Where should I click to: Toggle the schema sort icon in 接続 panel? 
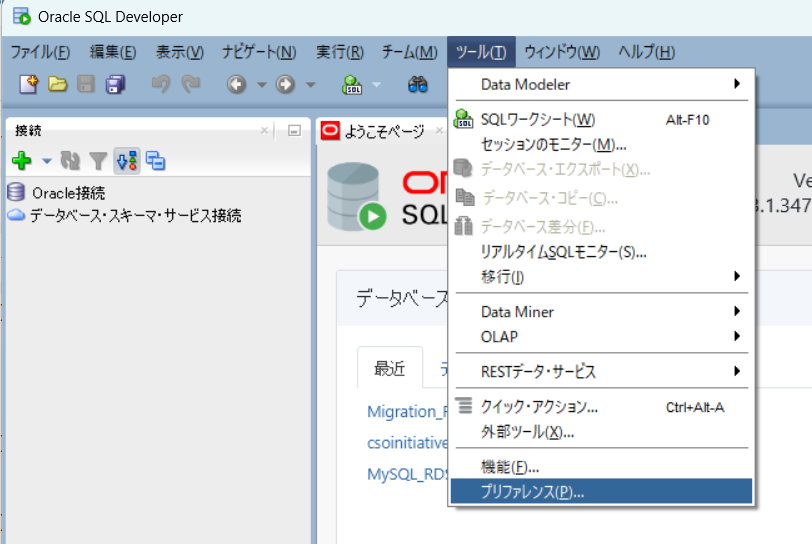click(127, 161)
